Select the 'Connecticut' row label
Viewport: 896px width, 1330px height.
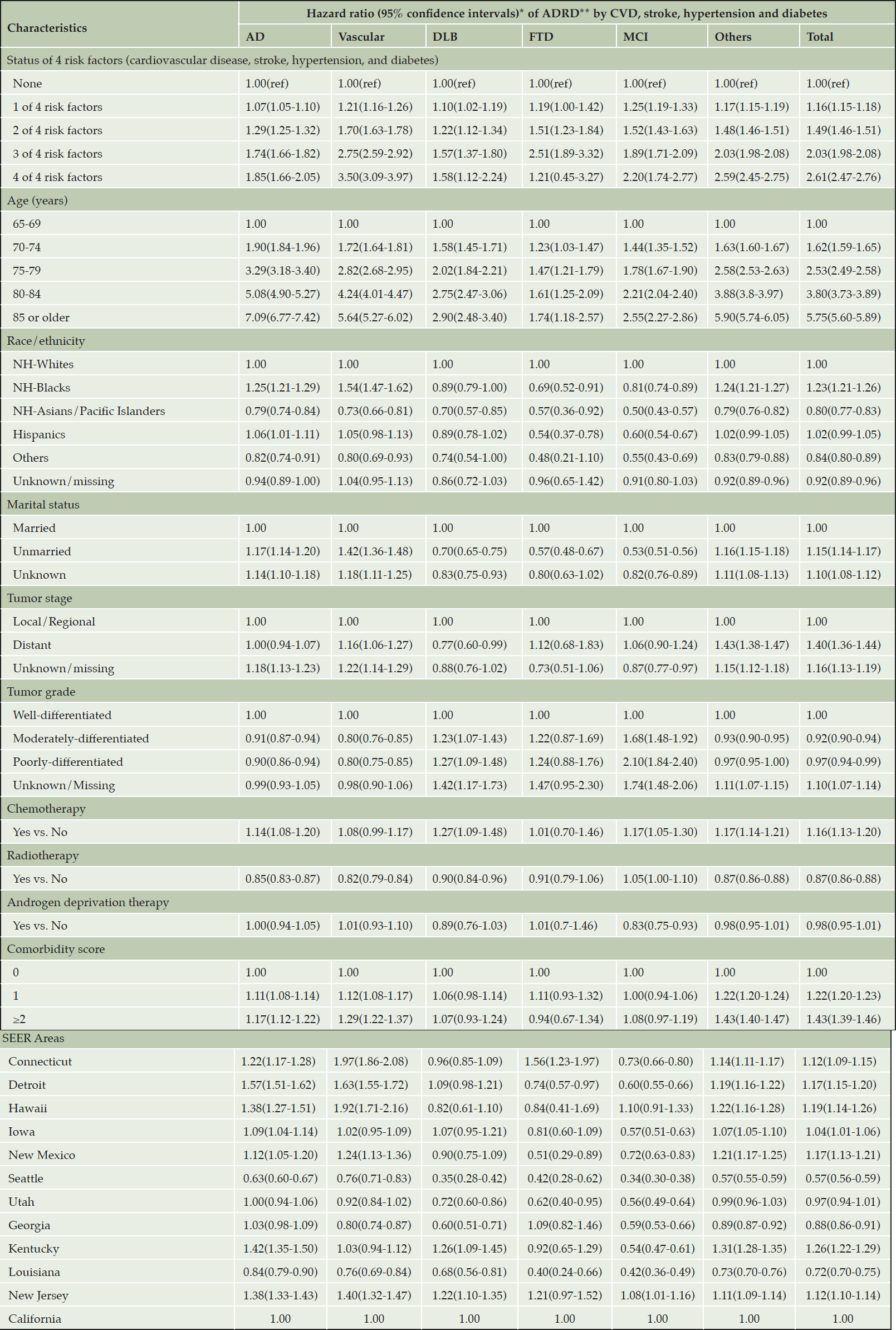(40, 1062)
